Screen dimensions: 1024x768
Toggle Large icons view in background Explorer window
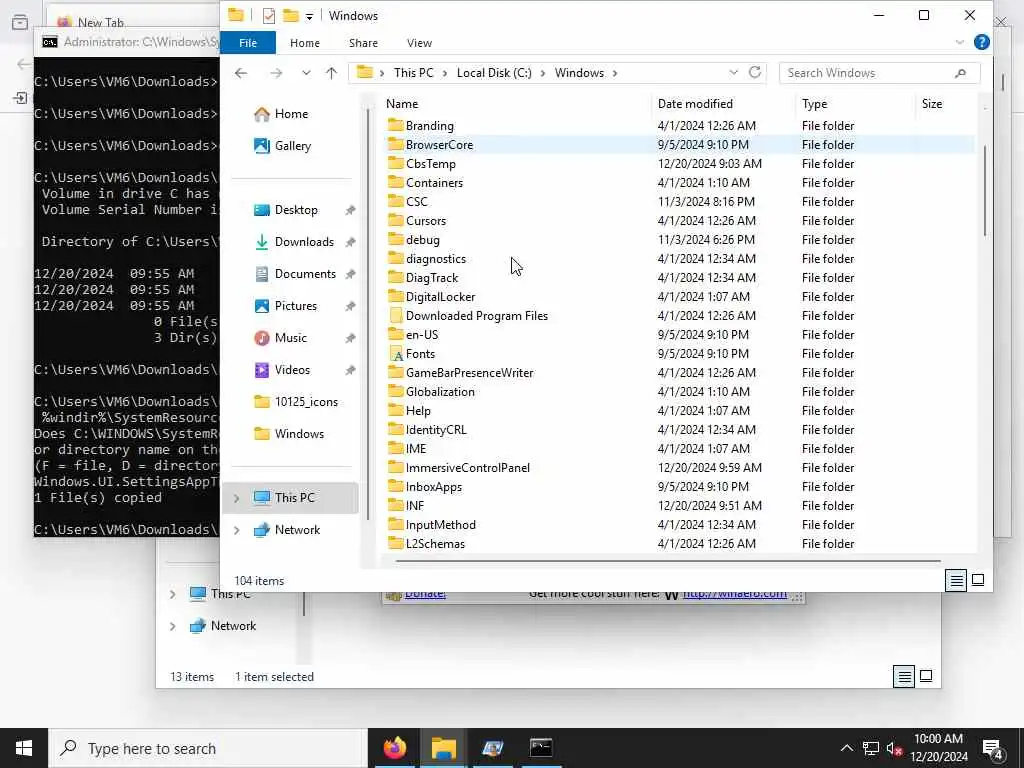tap(925, 677)
